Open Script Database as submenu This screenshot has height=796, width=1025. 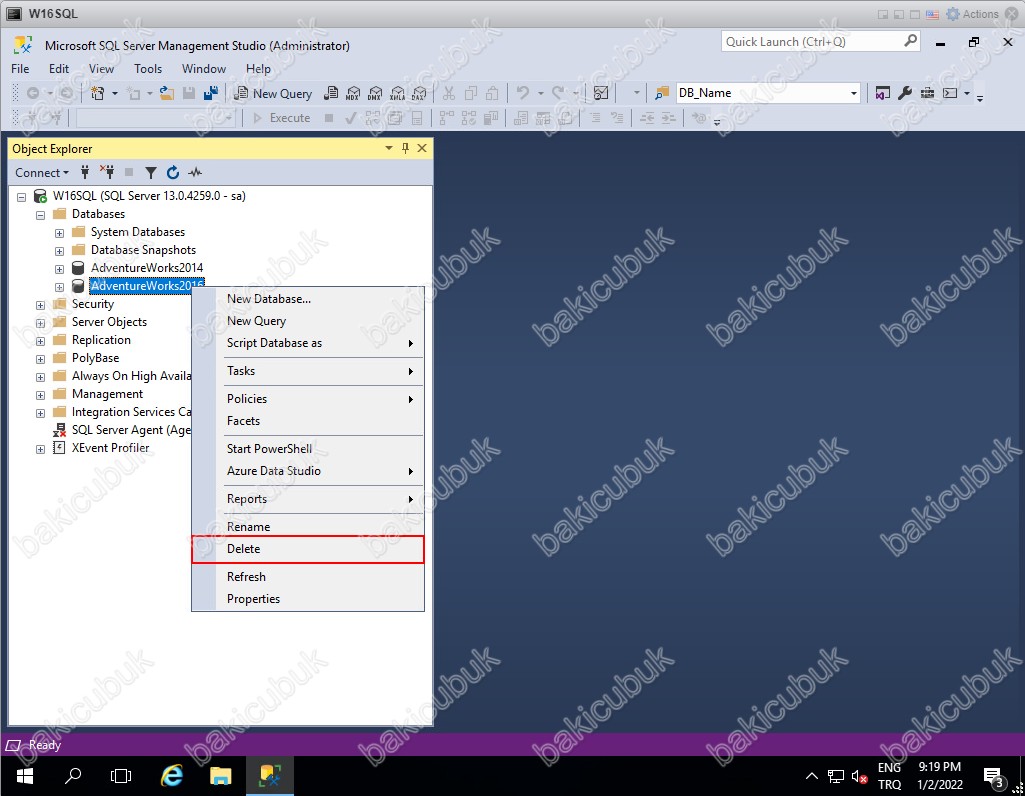point(308,343)
